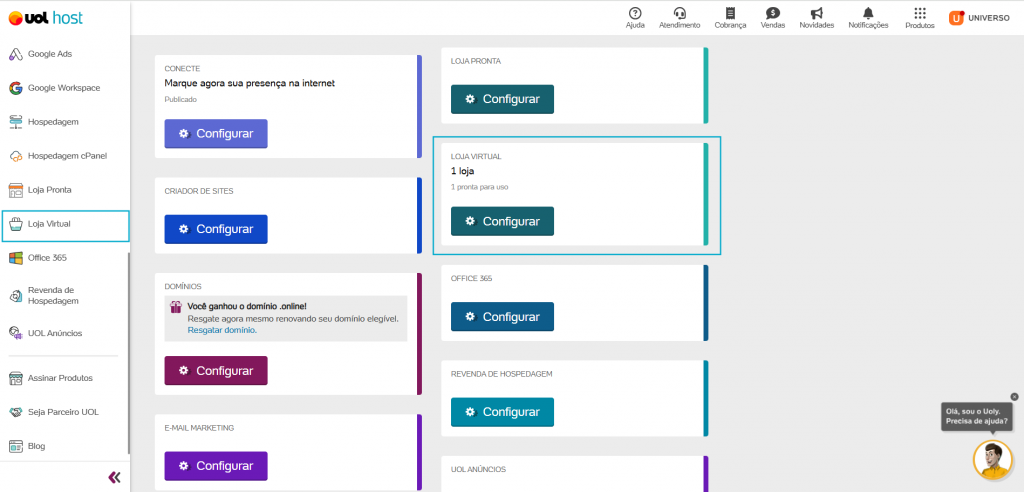
Task: Open Atendimento headset icon
Action: click(679, 13)
